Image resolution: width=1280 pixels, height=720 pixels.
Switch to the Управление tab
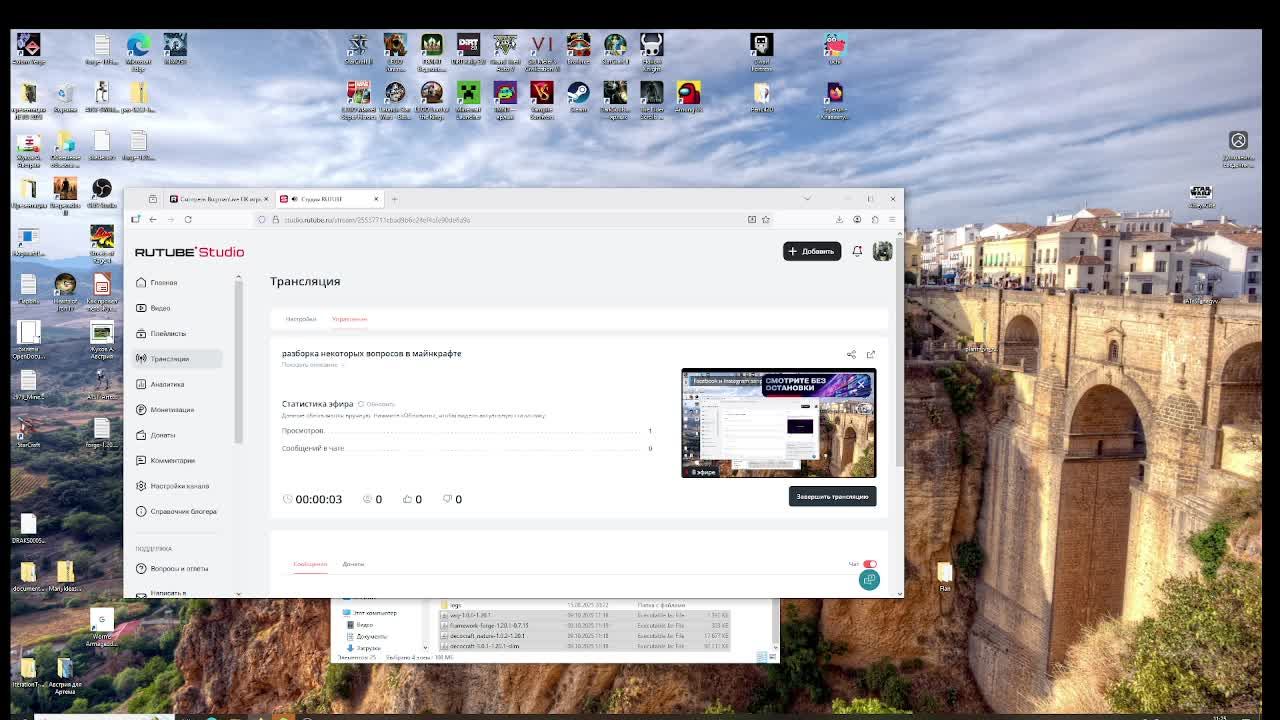click(349, 319)
